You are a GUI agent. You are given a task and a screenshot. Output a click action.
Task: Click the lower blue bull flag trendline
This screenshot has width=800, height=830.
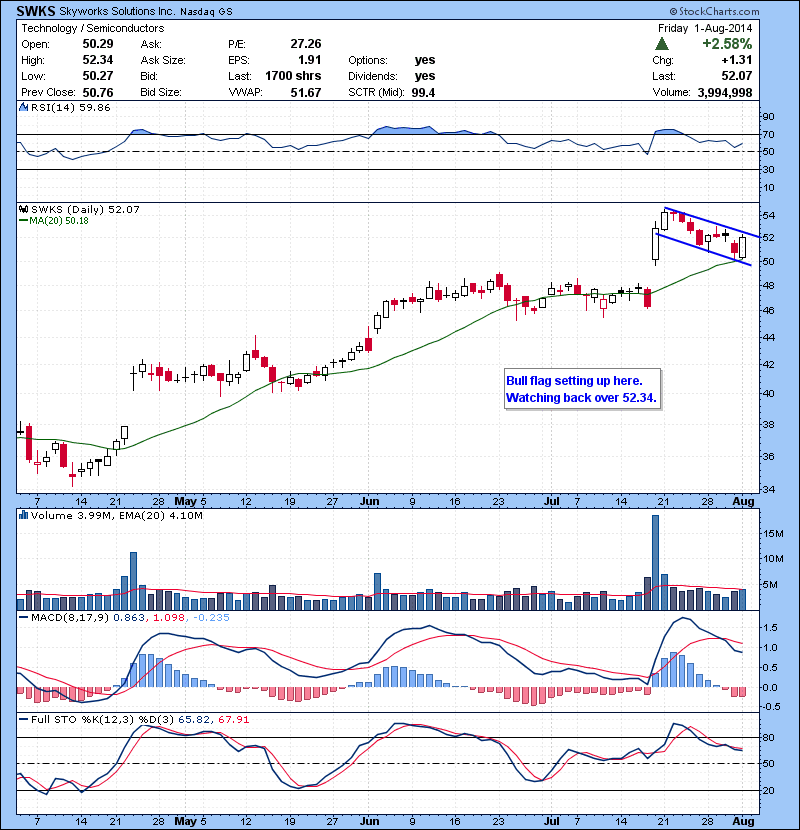[x=703, y=249]
